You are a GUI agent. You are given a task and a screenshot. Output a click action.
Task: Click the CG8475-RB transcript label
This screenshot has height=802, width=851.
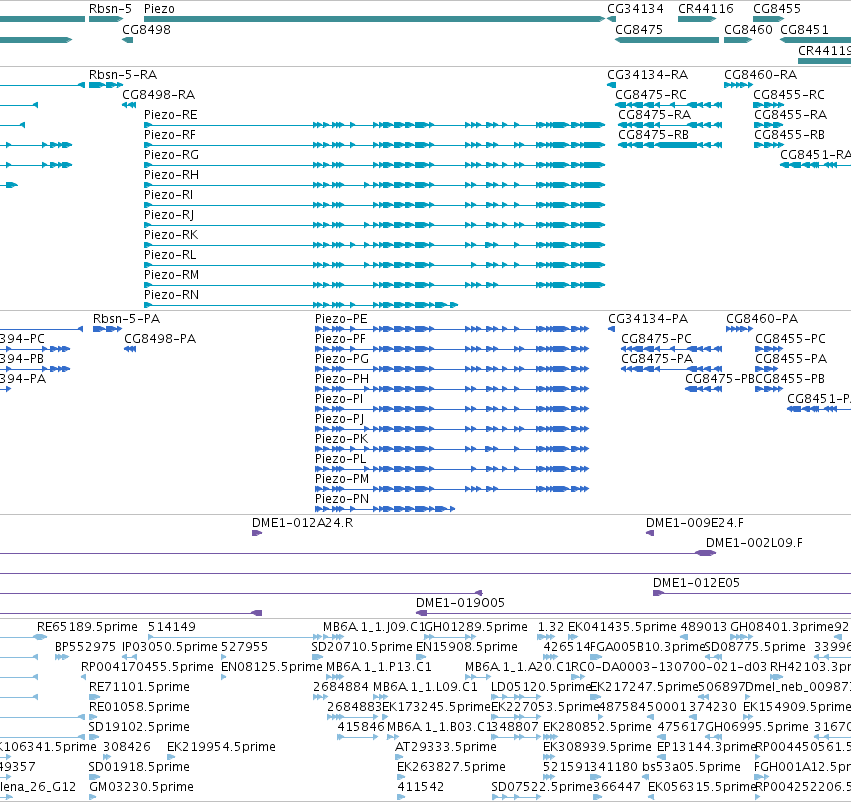(653, 135)
